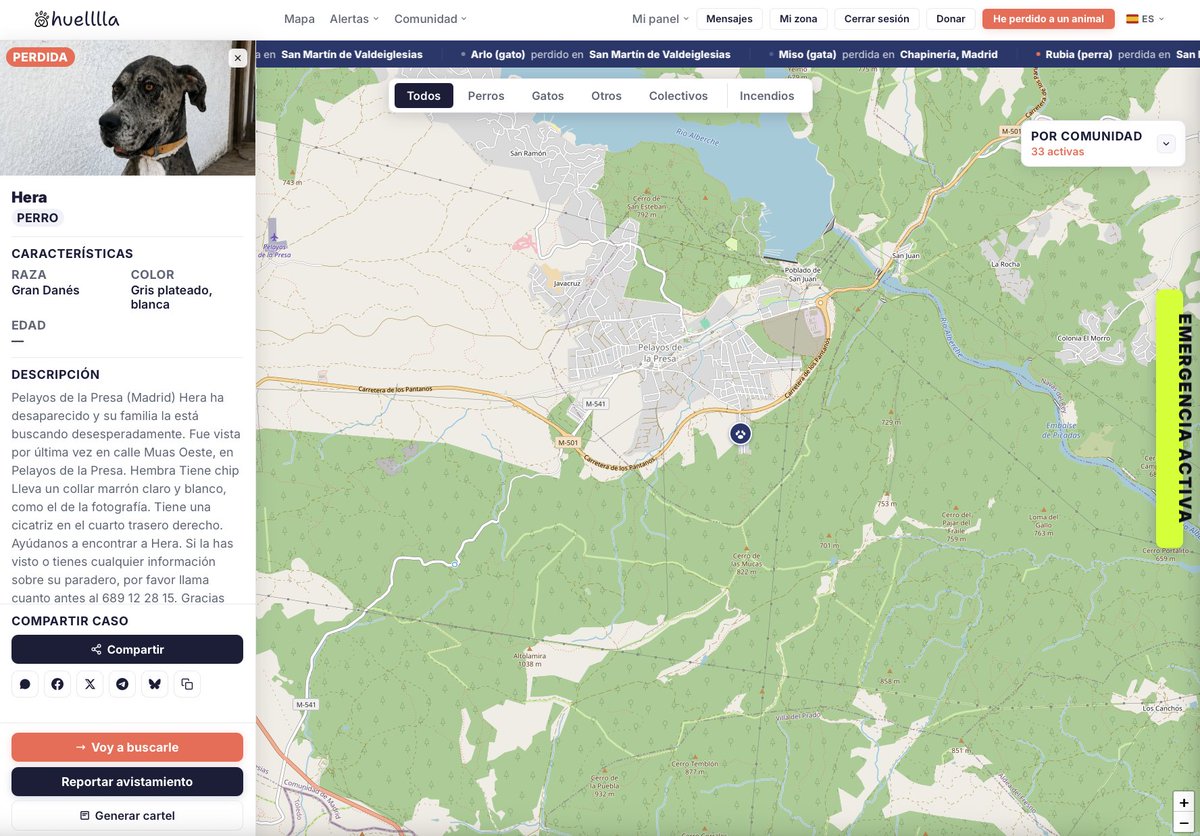Filter the map by Perros
The height and width of the screenshot is (836, 1200).
click(486, 96)
